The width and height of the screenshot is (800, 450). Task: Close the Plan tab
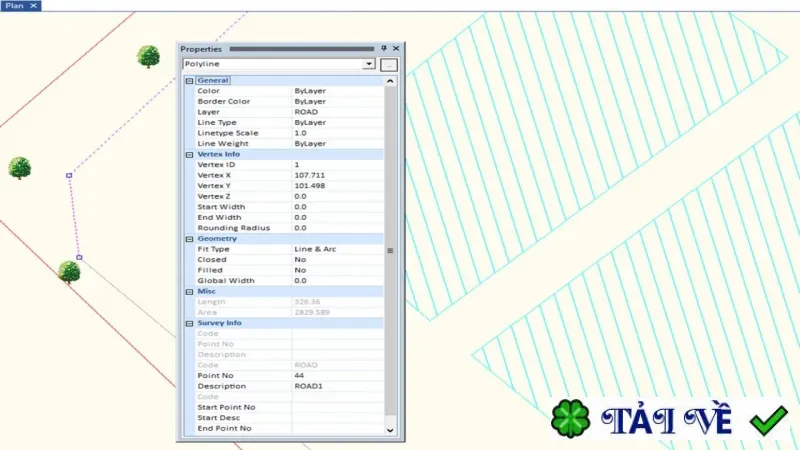(x=34, y=6)
